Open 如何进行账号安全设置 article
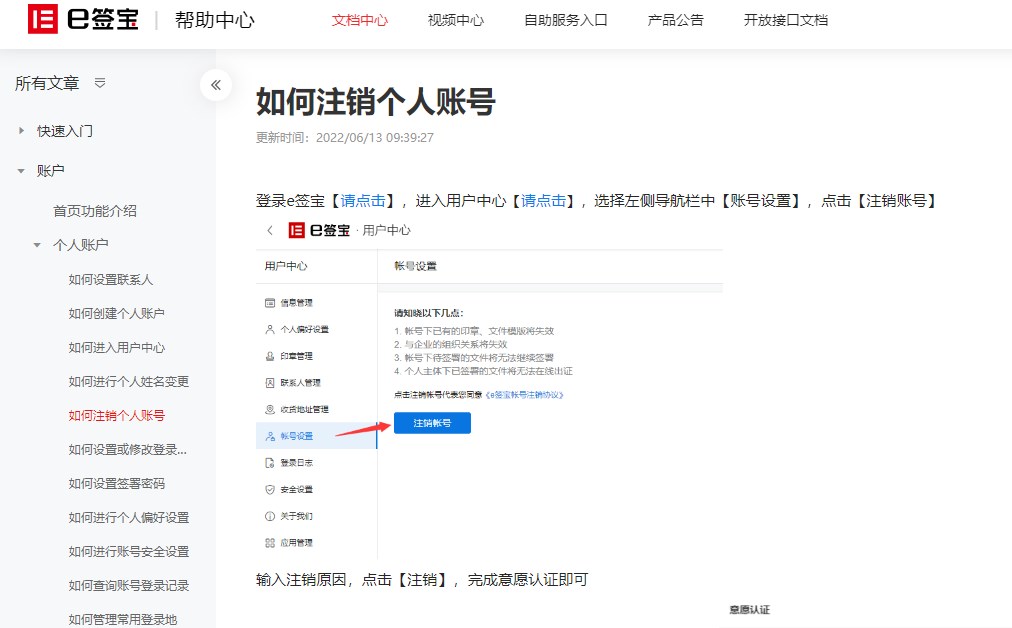This screenshot has width=1012, height=628. [128, 552]
